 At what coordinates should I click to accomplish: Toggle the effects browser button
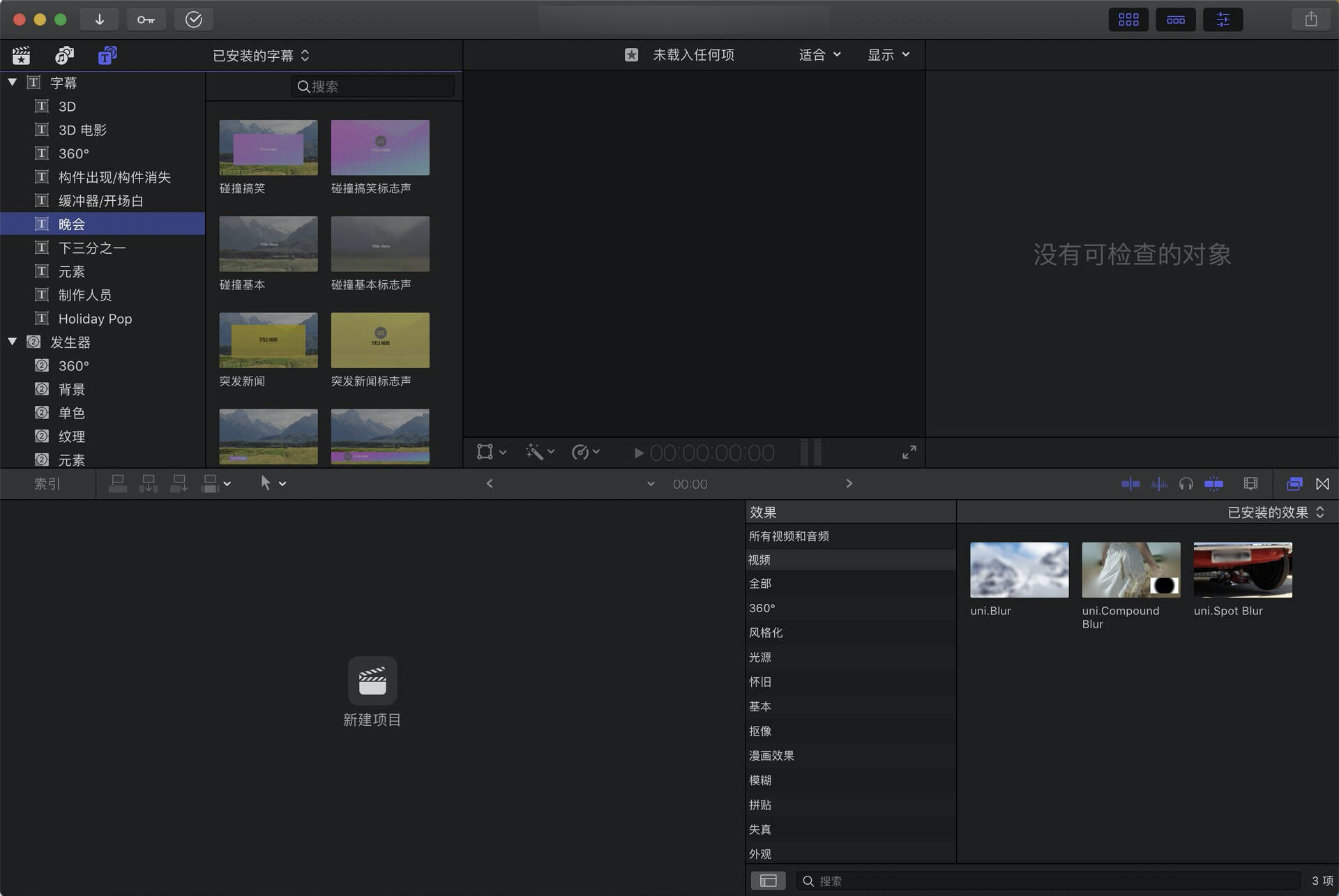[x=1294, y=484]
